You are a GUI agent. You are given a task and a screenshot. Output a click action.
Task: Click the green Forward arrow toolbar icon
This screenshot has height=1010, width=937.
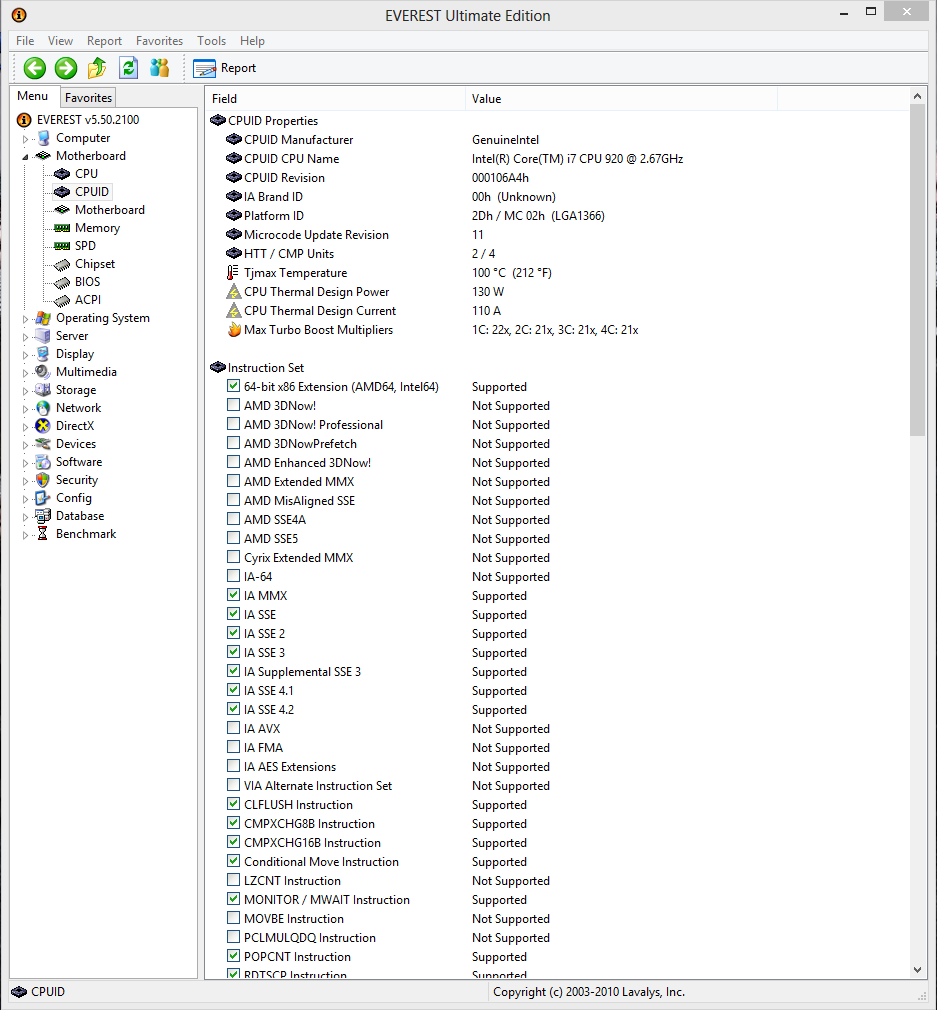coord(66,68)
